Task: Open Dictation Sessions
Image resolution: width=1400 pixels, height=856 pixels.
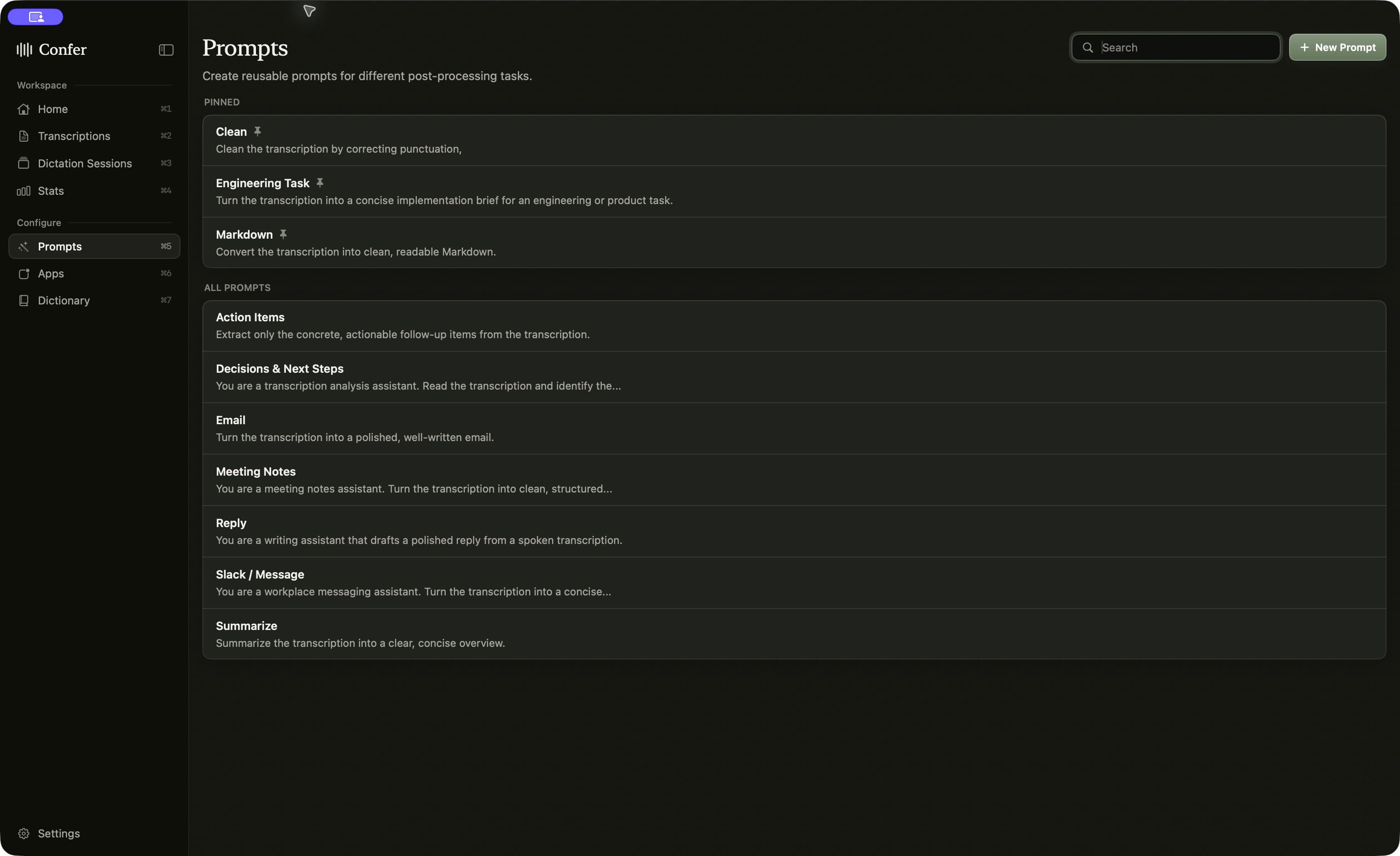Action: click(94, 164)
